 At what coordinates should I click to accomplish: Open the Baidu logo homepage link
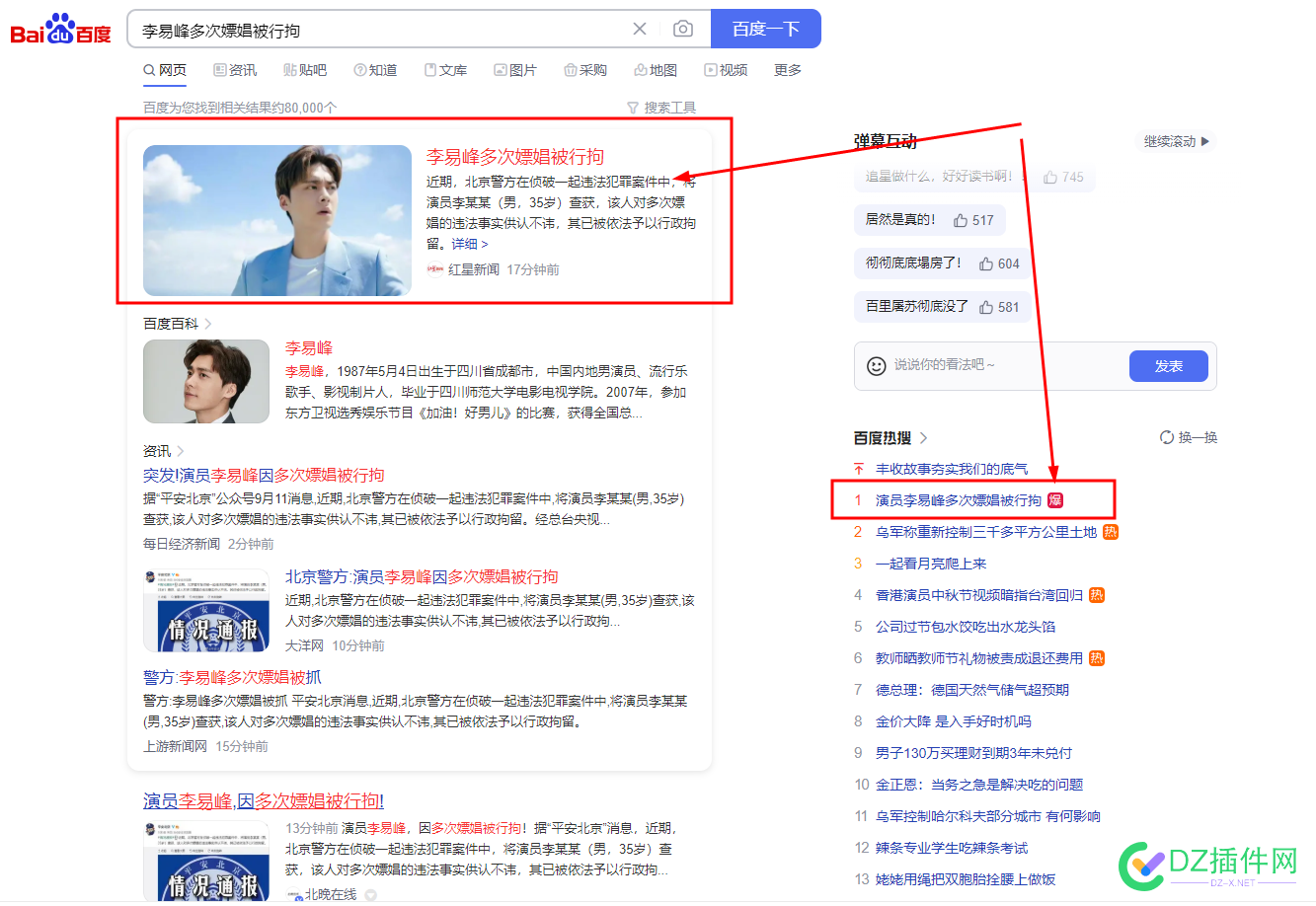[x=61, y=30]
